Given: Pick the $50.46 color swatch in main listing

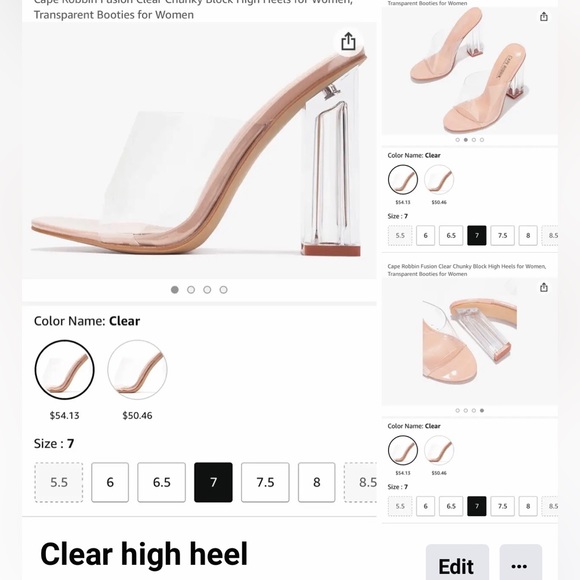Looking at the screenshot, I should point(137,370).
